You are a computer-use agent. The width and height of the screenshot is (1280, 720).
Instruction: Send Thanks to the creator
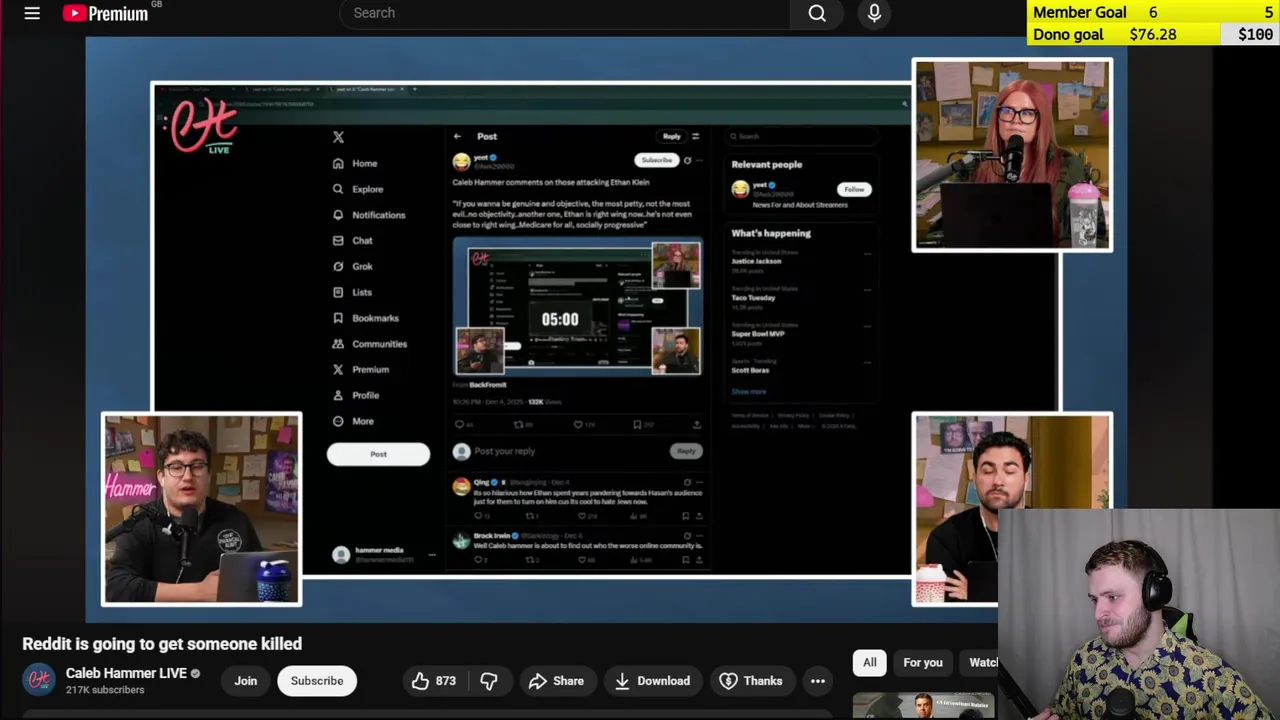click(x=751, y=681)
